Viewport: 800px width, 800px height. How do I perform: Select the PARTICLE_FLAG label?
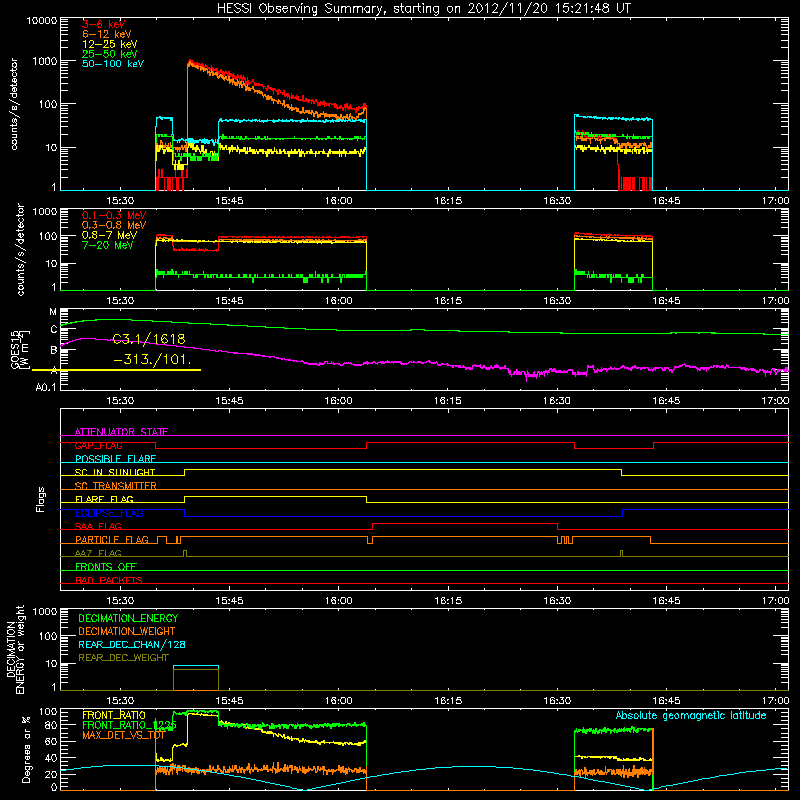112,539
